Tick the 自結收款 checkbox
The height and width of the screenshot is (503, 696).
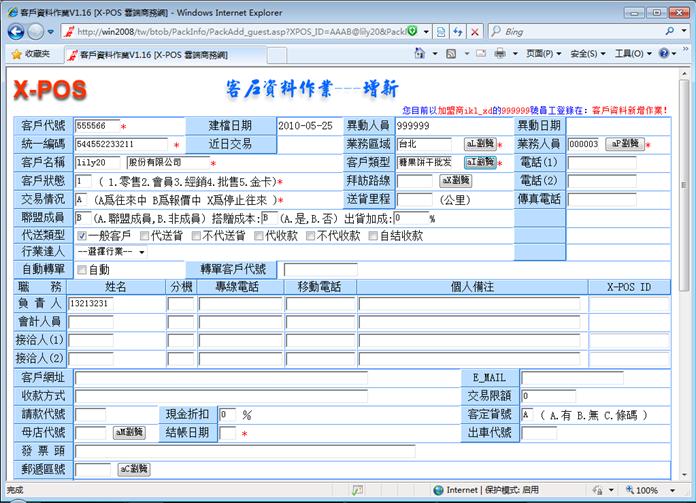click(x=373, y=235)
